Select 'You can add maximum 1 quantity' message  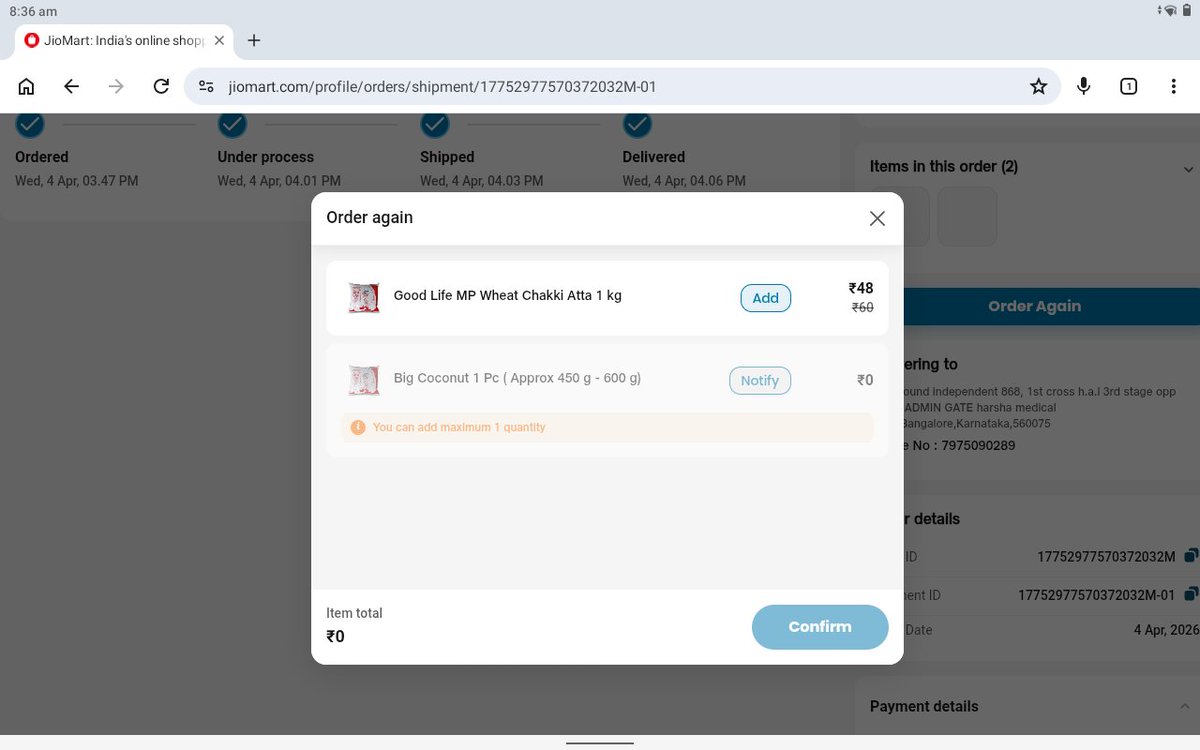click(x=459, y=427)
